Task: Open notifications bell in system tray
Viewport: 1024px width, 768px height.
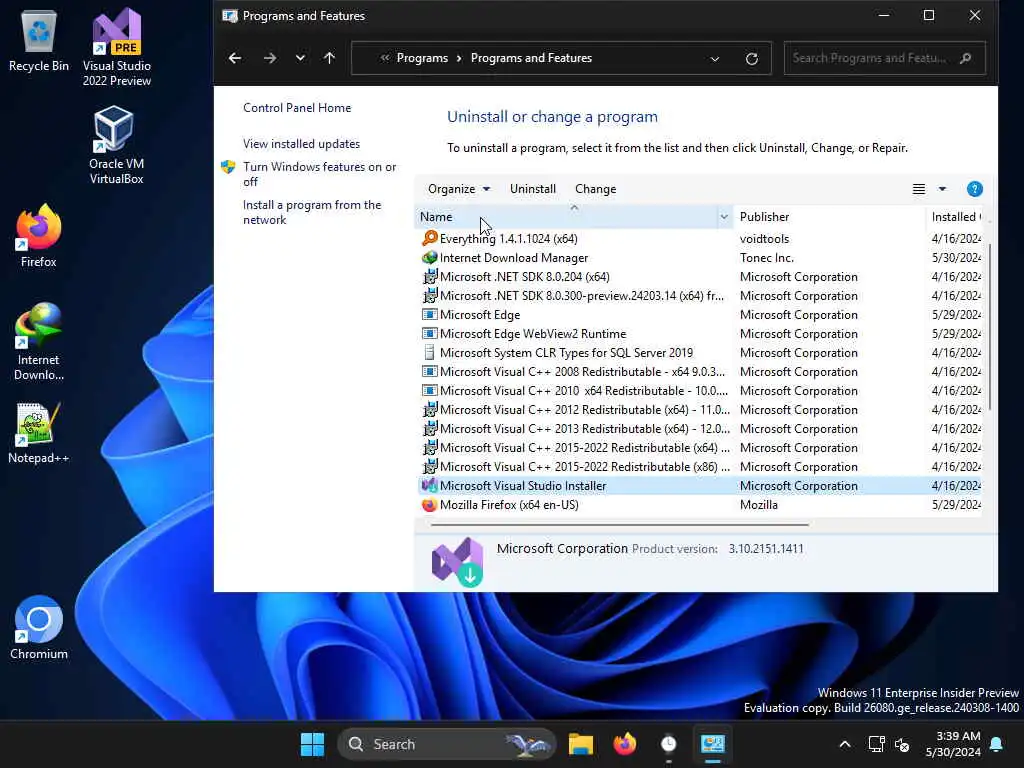Action: 997,744
